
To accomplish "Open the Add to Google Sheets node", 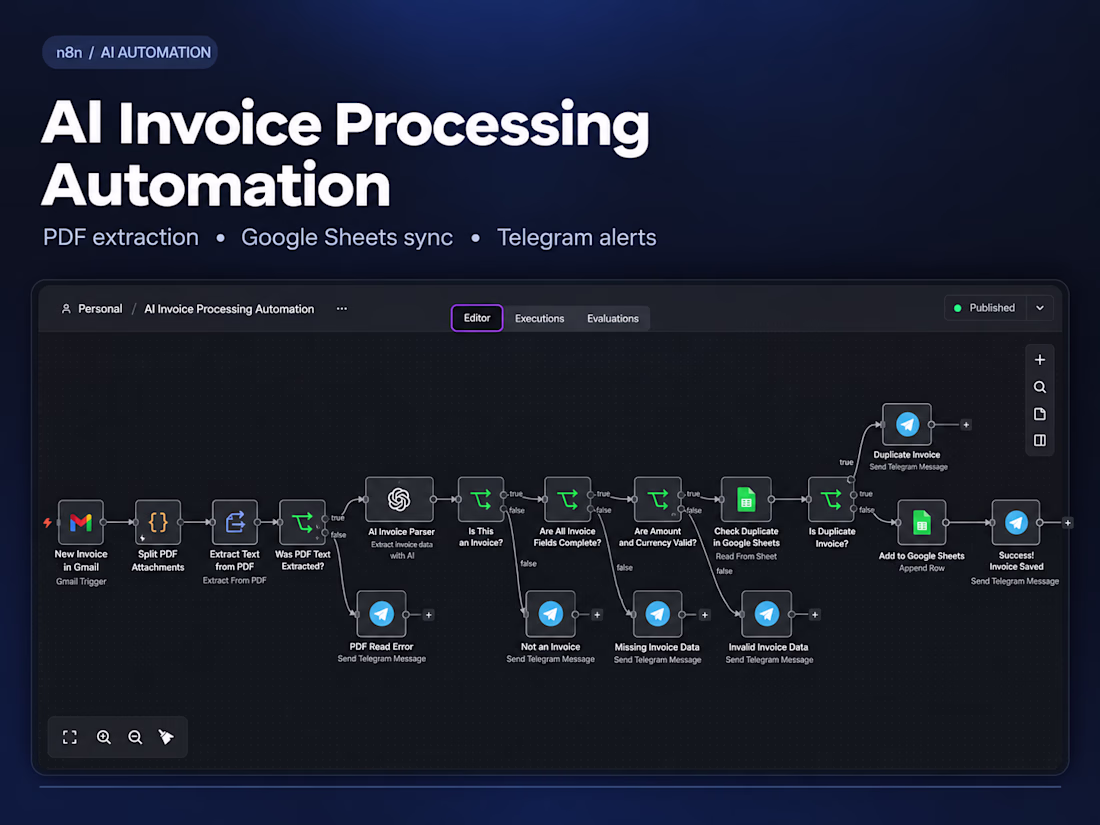I will 921,523.
